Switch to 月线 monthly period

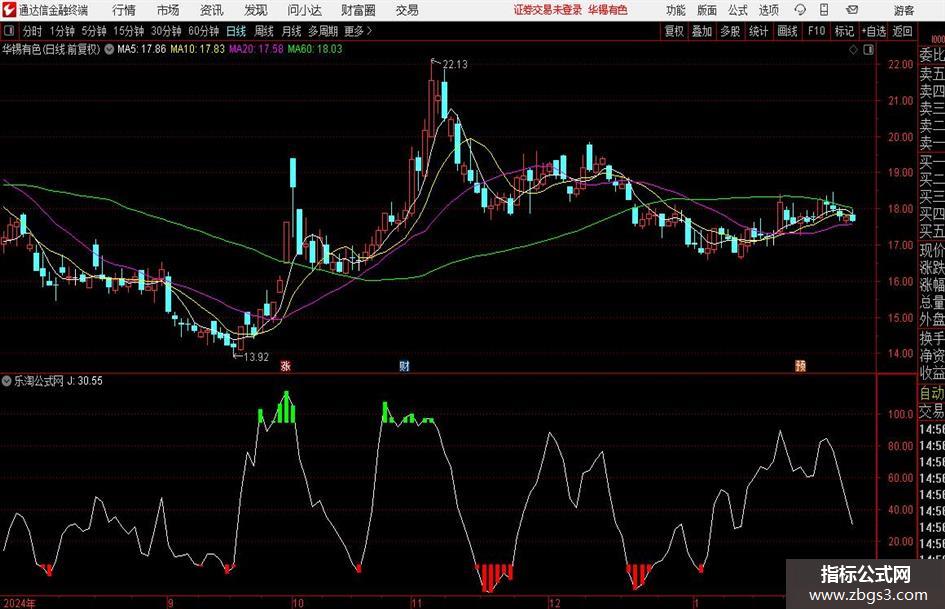[x=292, y=31]
